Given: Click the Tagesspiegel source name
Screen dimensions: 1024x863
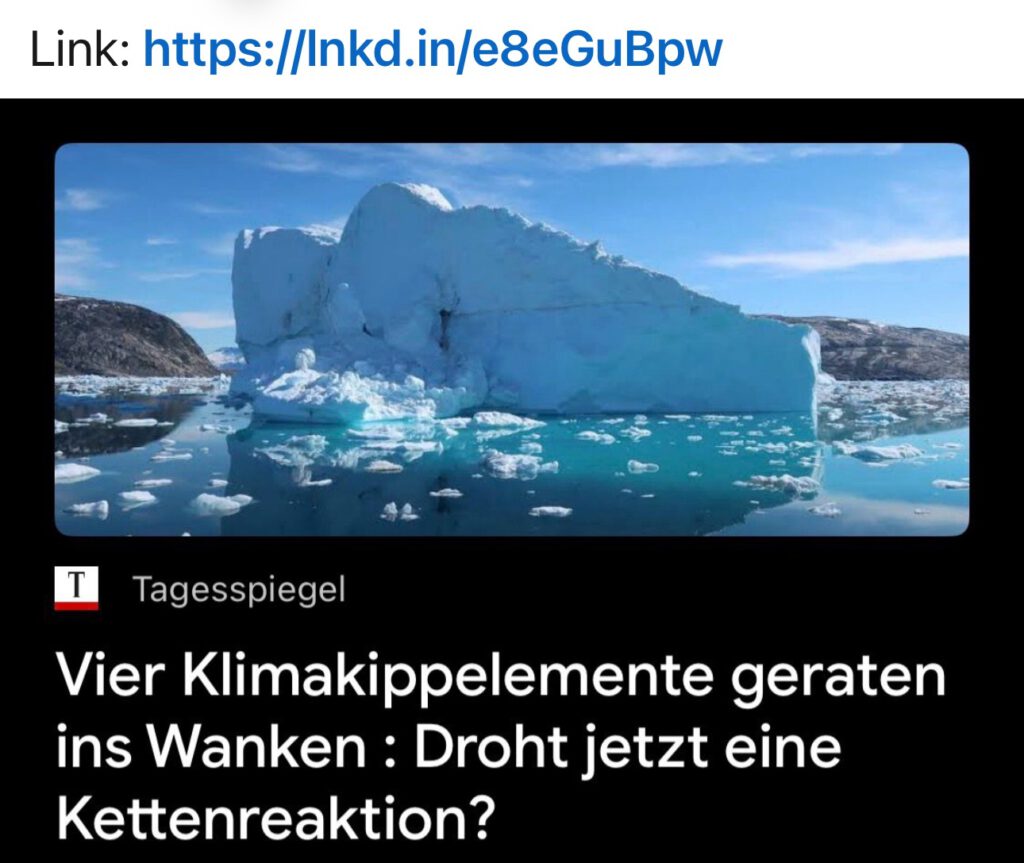Looking at the screenshot, I should 239,590.
